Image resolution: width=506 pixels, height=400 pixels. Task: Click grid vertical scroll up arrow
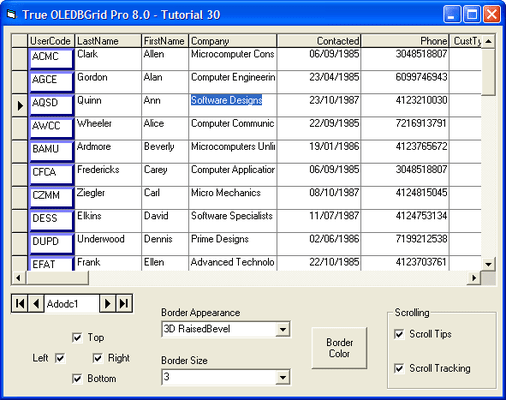click(488, 41)
